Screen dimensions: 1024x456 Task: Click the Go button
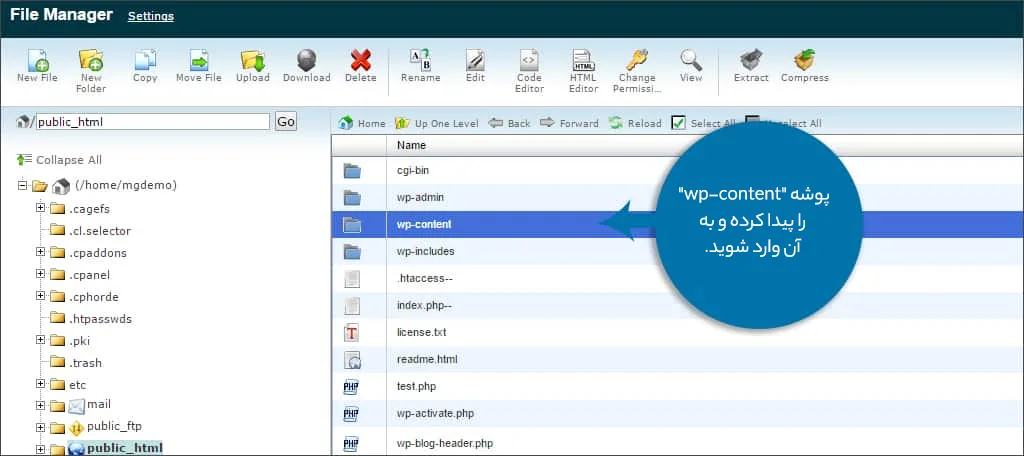285,121
